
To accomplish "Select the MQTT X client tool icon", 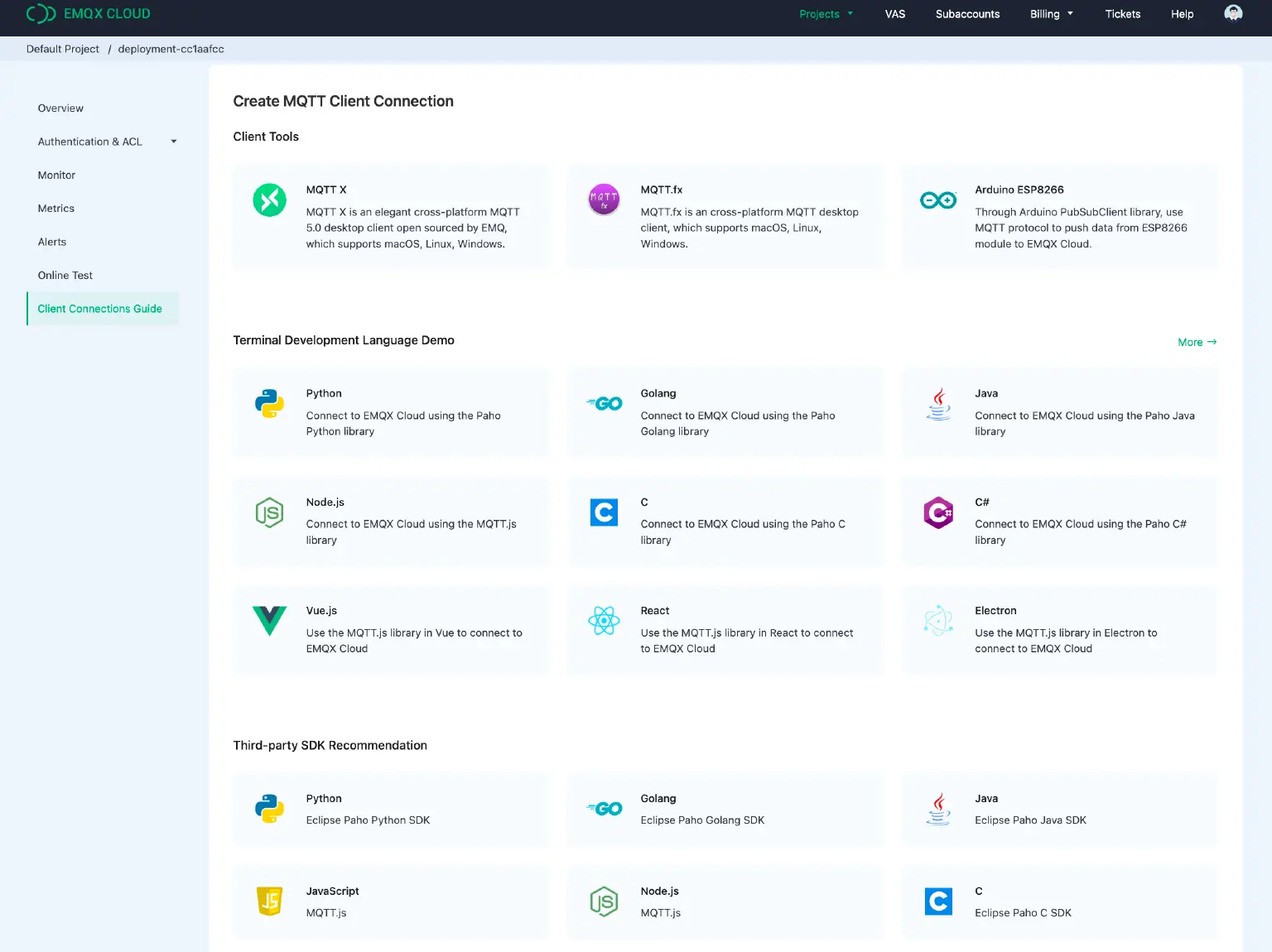I will tap(269, 200).
